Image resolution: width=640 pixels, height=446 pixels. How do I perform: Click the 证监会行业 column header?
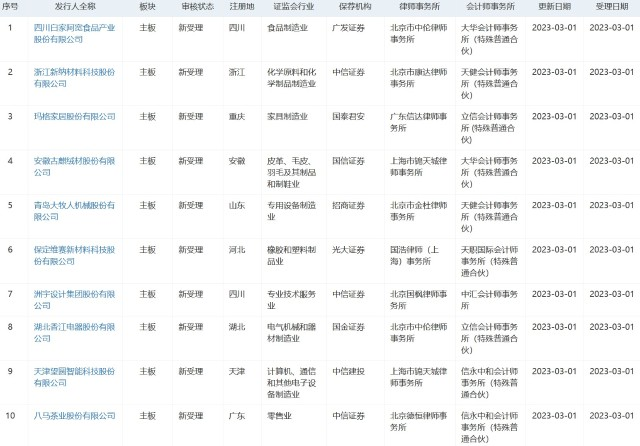(293, 7)
